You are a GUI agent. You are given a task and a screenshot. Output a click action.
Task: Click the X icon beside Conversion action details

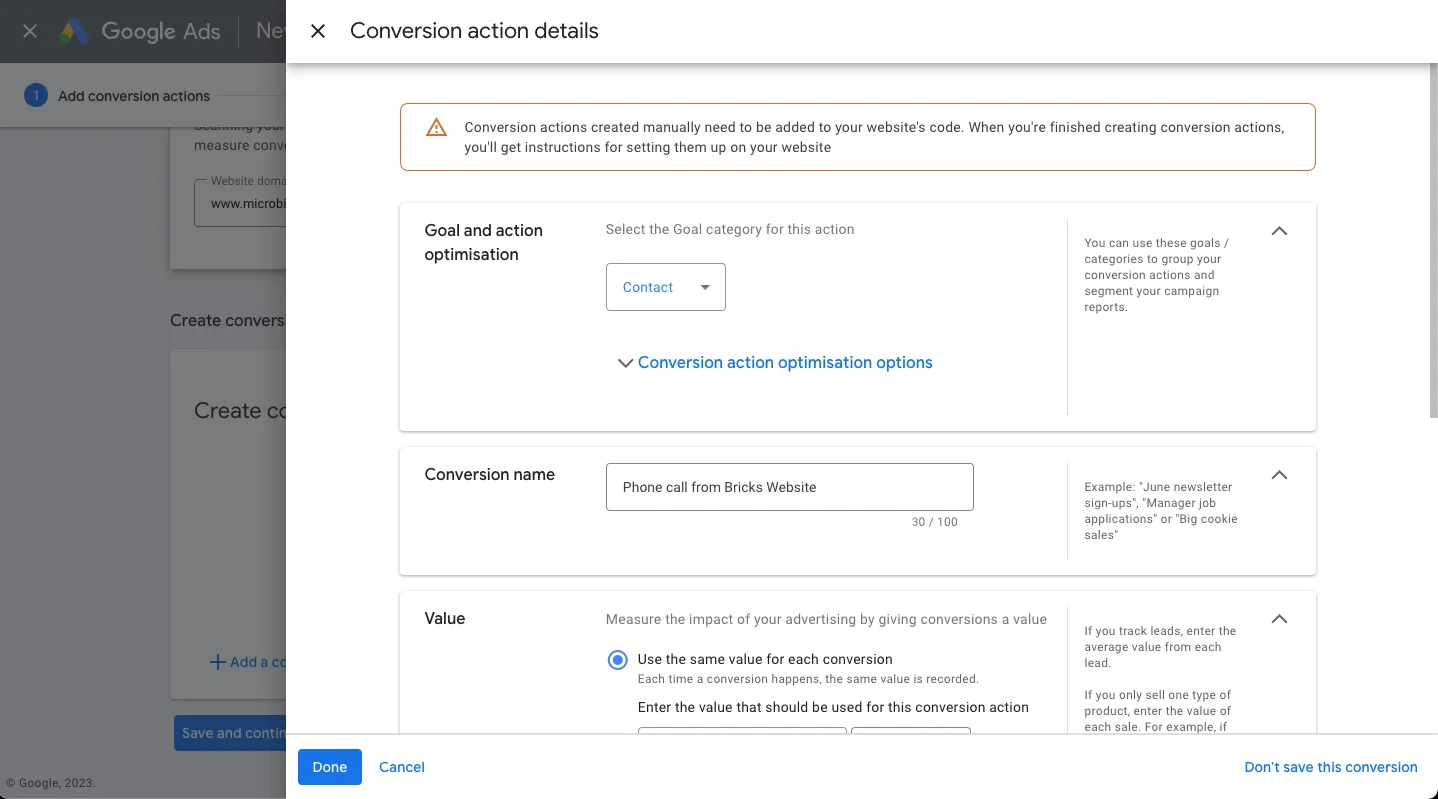317,31
